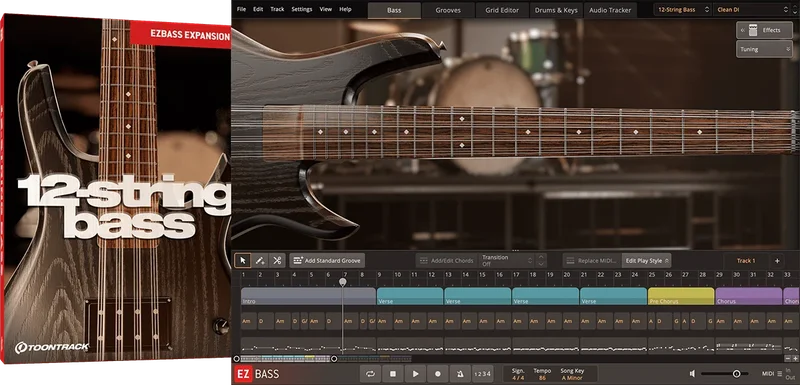
Task: Click the Am chord at bar 9
Action: pos(384,321)
